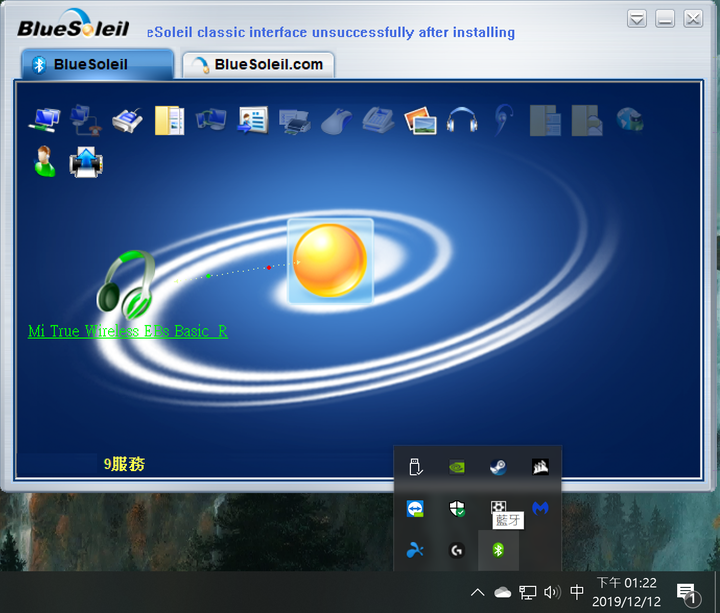
Task: Open the Action Center notifications icon
Action: click(689, 593)
